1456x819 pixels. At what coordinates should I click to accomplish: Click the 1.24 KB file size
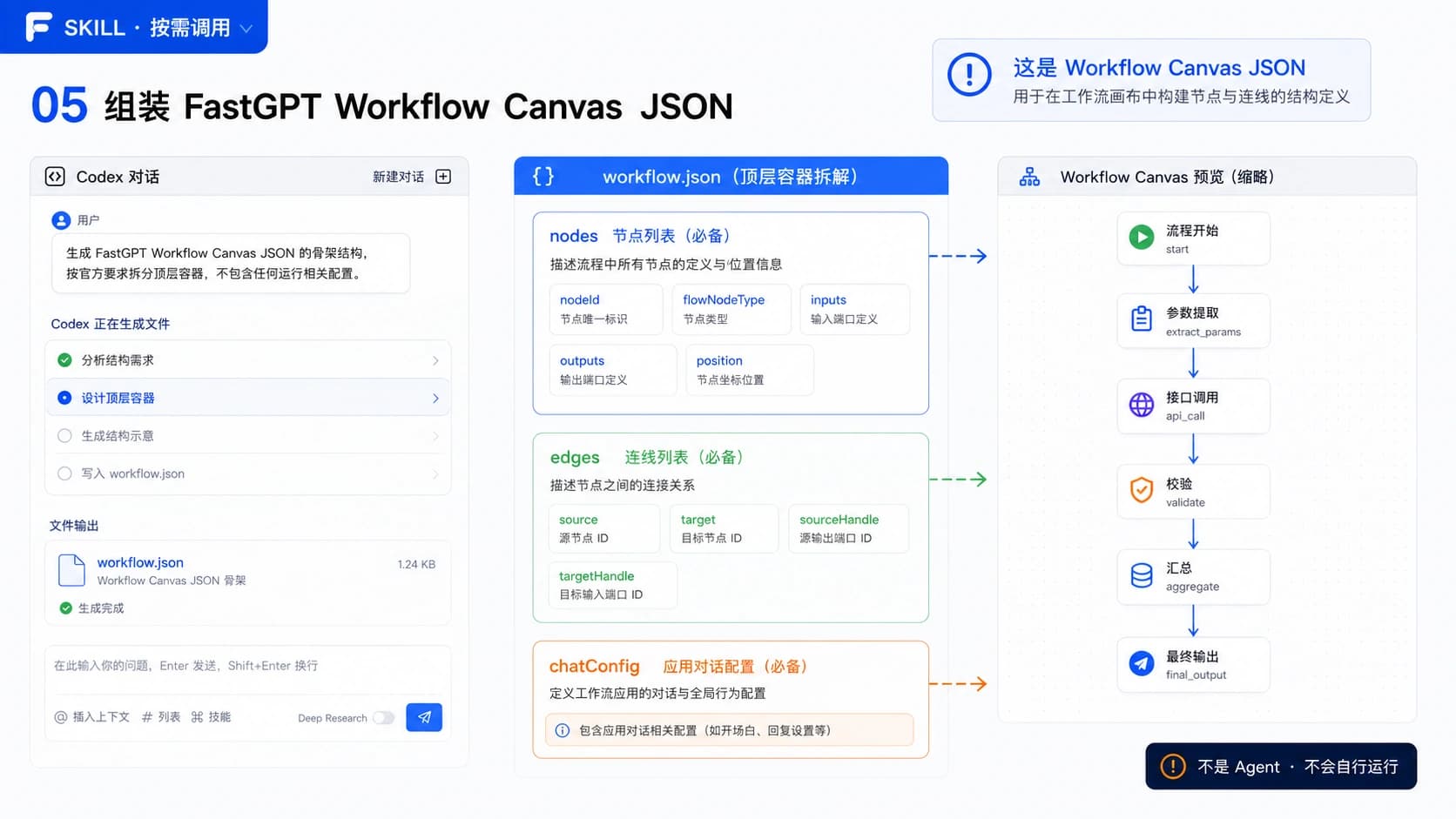point(416,564)
